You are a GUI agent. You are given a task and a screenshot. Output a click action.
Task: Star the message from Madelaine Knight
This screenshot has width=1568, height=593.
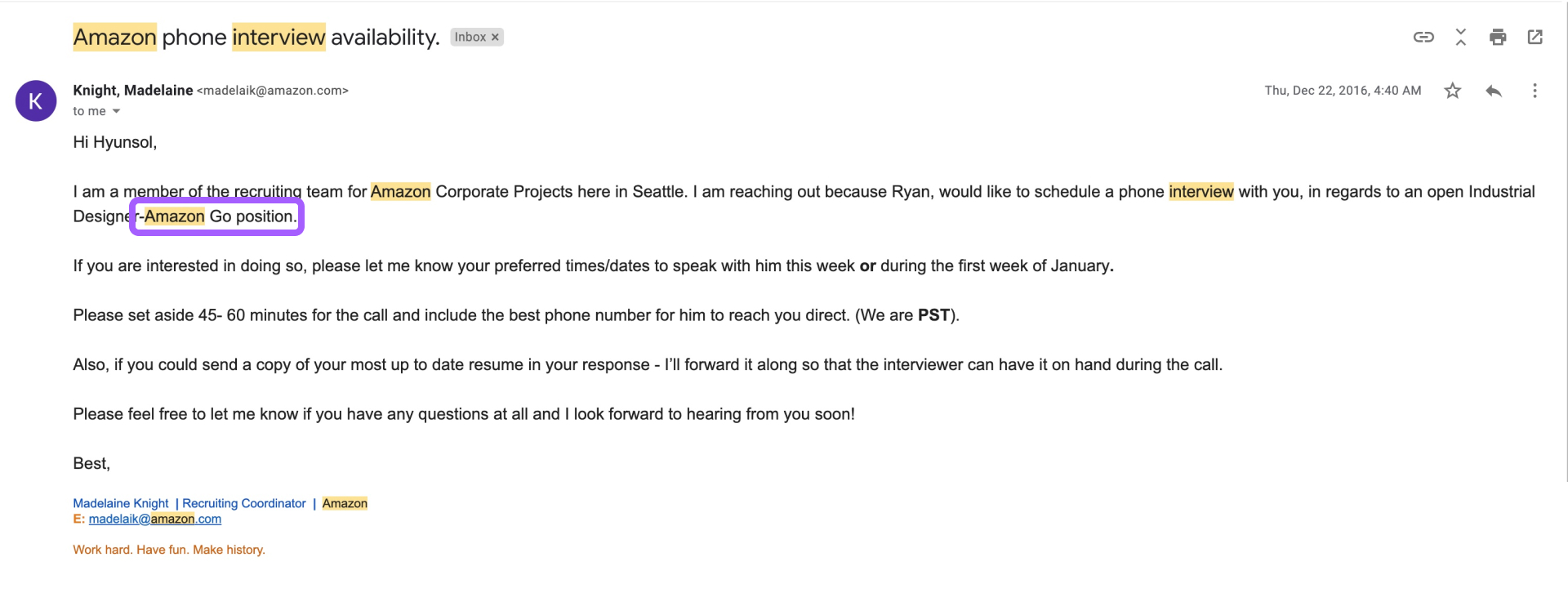(x=1452, y=91)
